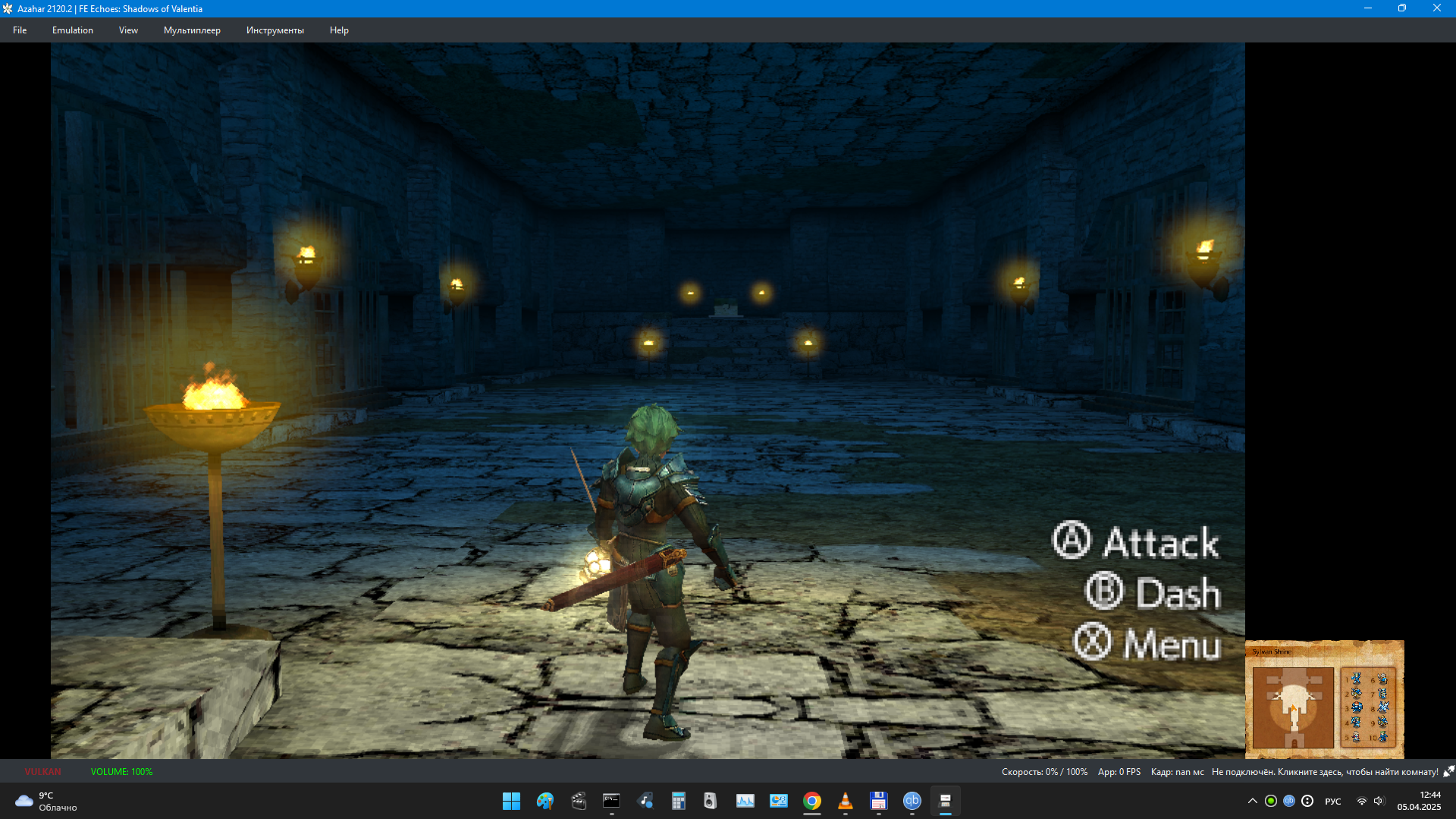
Task: Minimize the Azahar window
Action: pyautogui.click(x=1367, y=8)
